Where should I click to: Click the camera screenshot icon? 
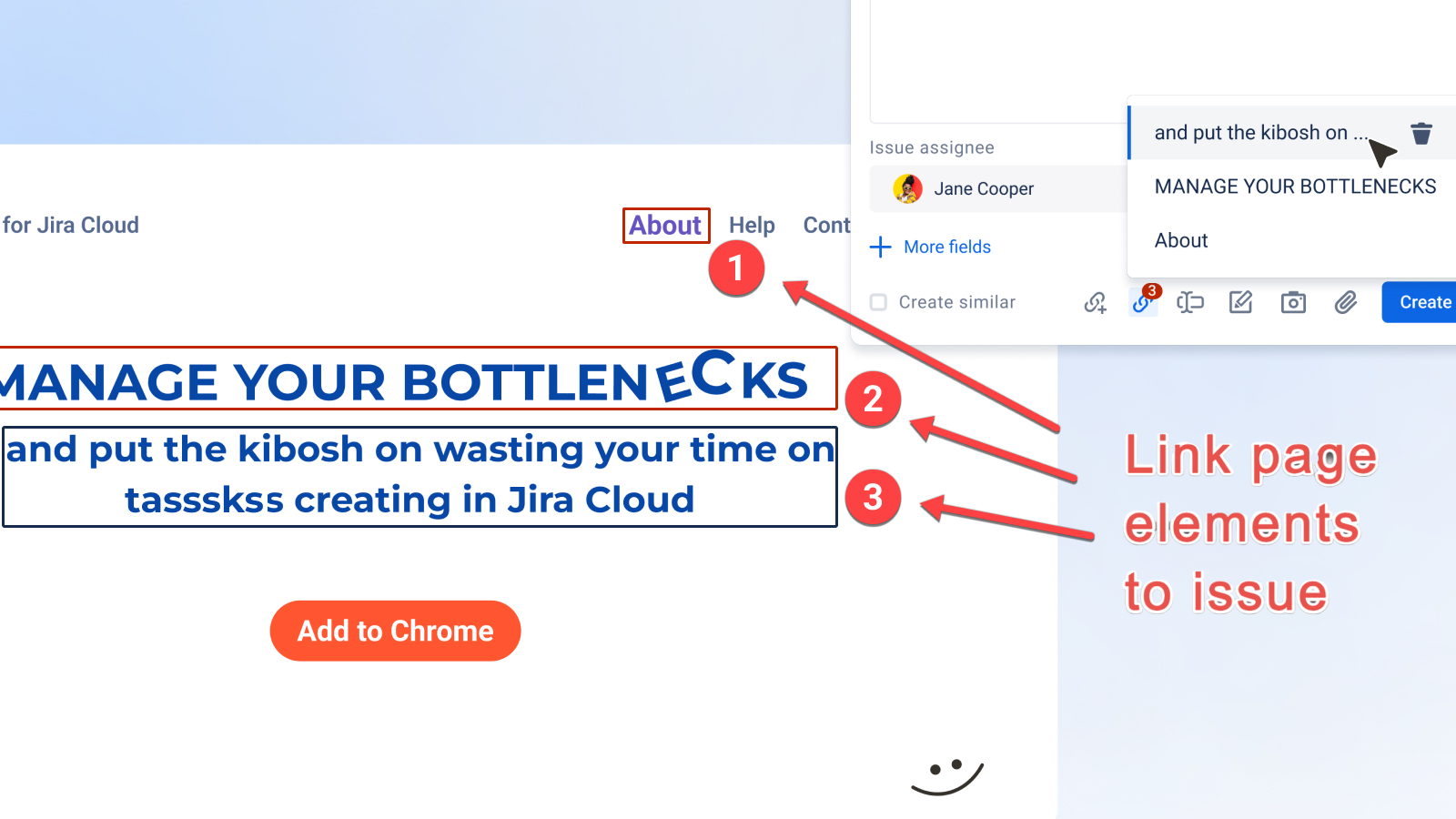pos(1293,302)
